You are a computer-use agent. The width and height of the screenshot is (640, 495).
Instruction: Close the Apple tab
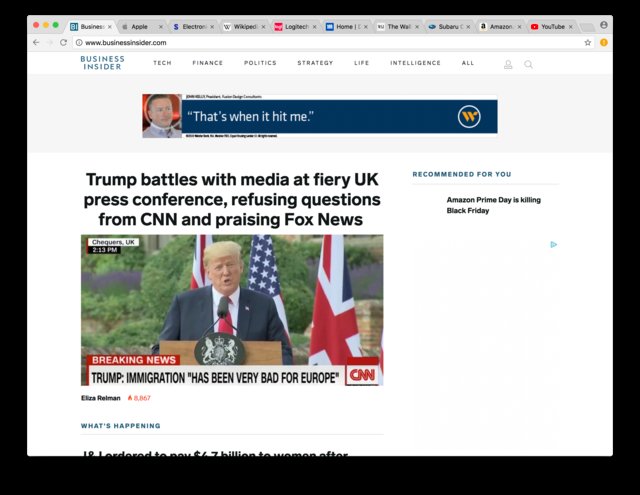(x=160, y=27)
